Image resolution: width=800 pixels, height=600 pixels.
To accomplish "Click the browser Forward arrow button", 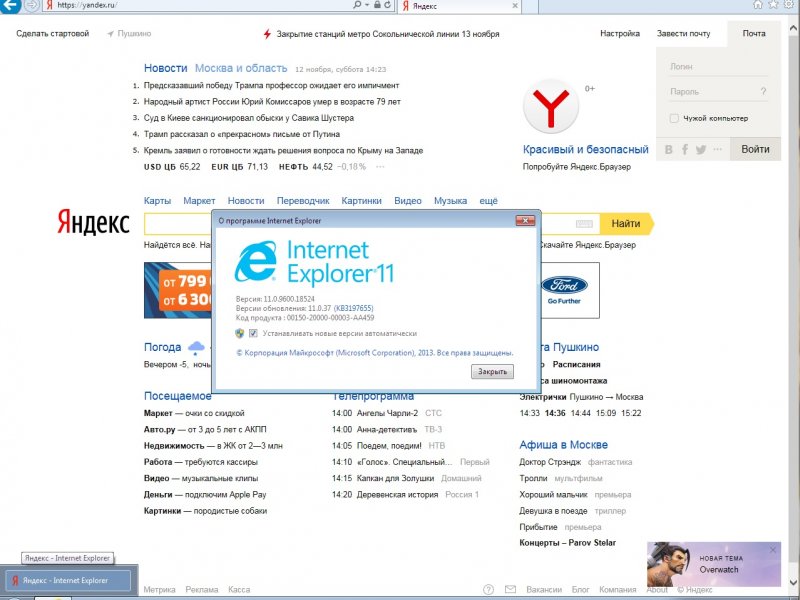I will (32, 6).
